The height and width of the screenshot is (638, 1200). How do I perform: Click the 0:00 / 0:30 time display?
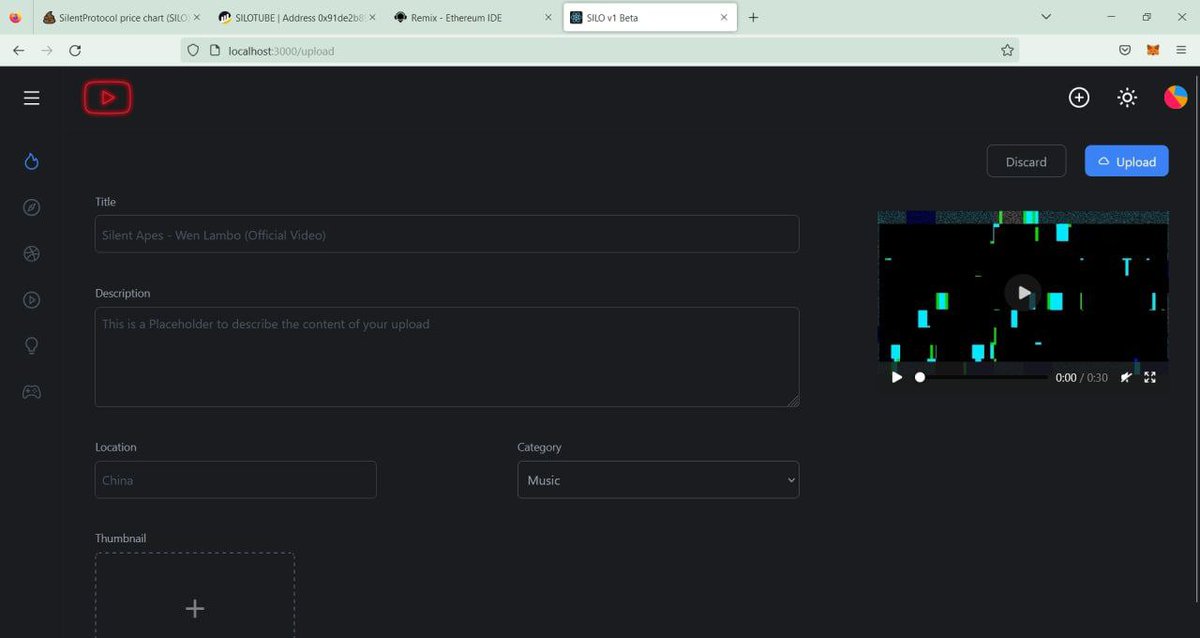coord(1082,378)
